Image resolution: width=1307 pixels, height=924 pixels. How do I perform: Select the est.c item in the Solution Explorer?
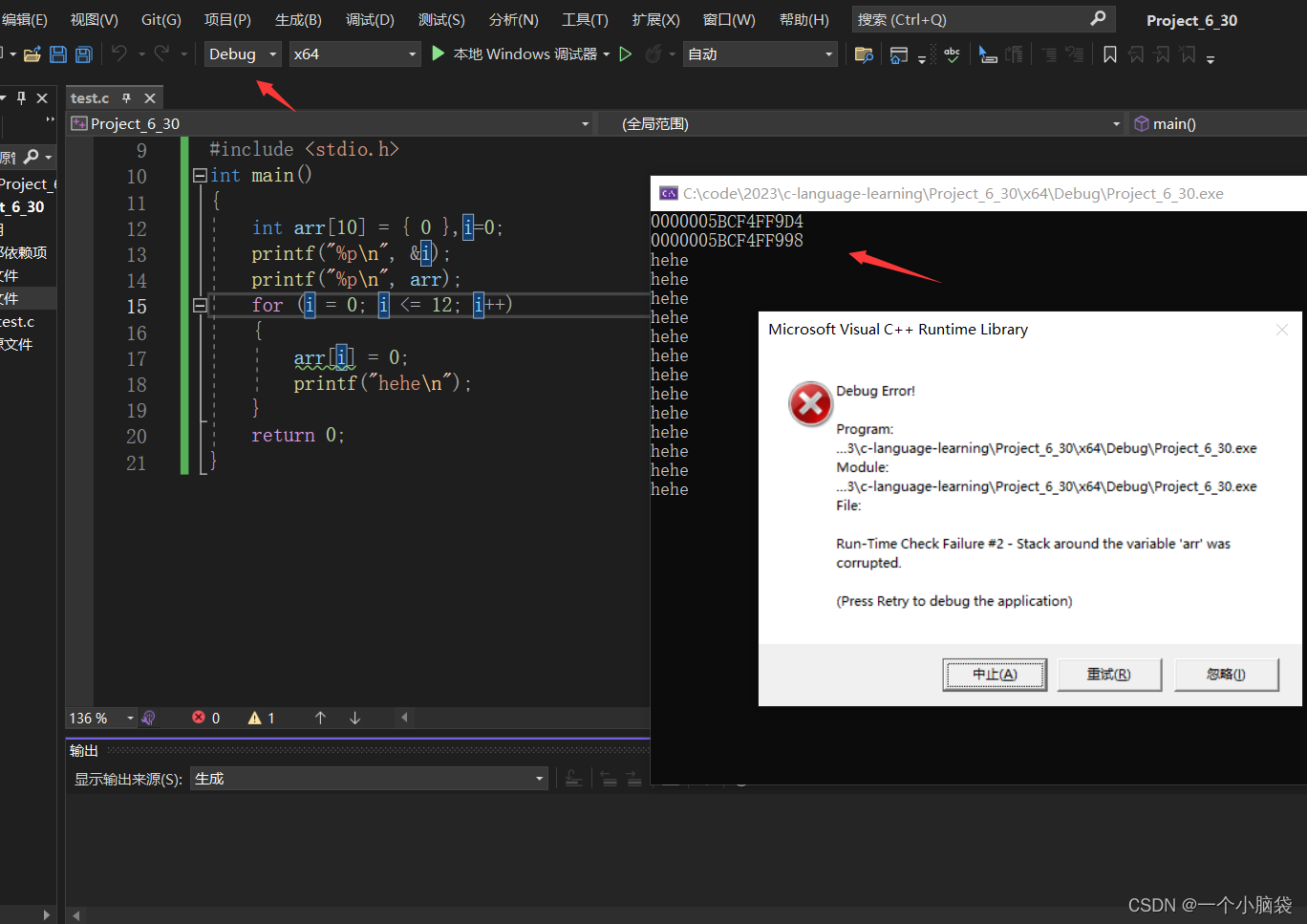click(18, 322)
